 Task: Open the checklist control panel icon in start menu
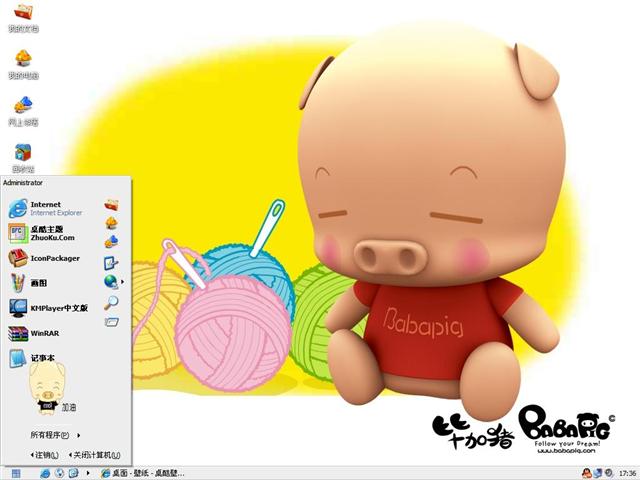[x=111, y=263]
